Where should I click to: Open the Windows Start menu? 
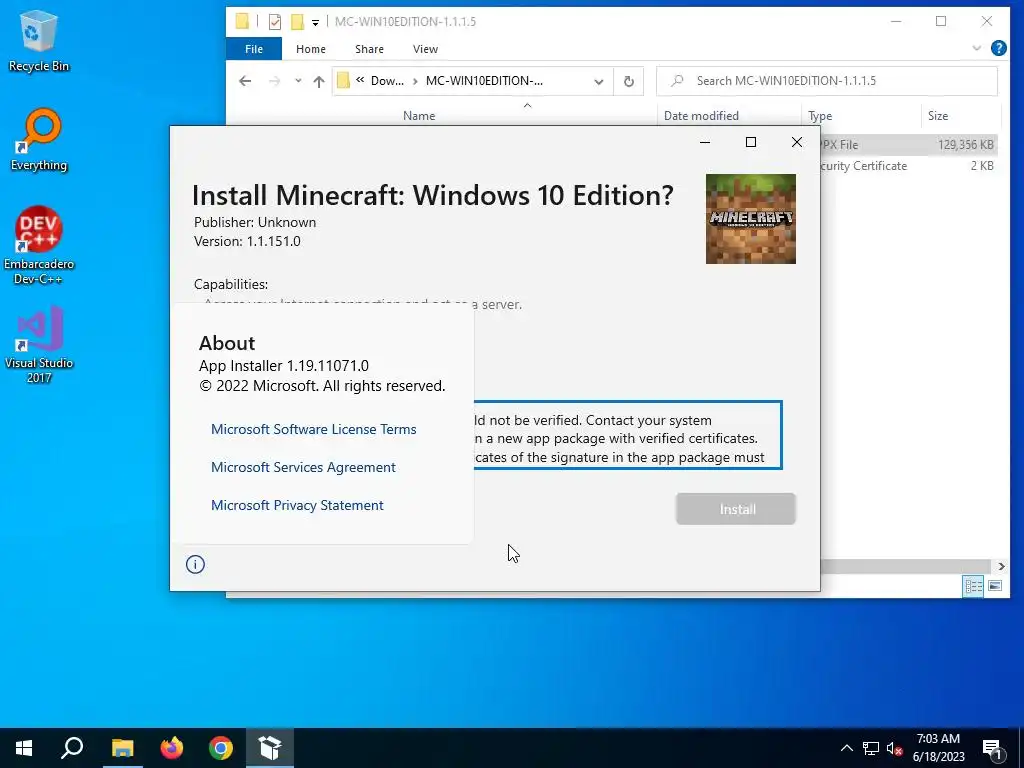click(24, 748)
